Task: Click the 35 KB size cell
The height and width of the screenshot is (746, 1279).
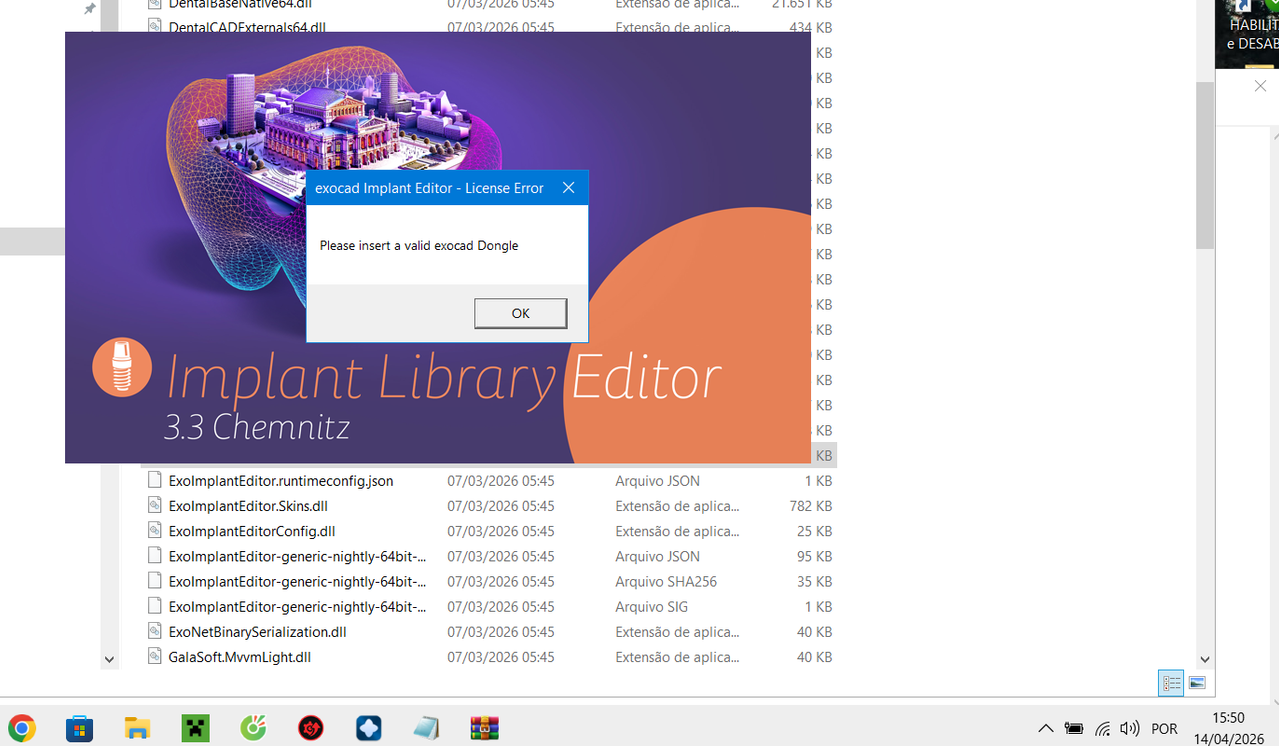Action: 814,581
